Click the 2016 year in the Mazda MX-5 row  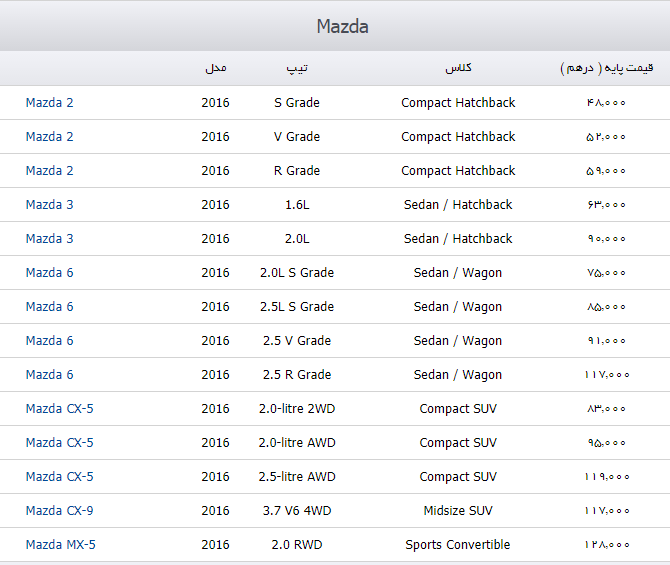click(215, 544)
